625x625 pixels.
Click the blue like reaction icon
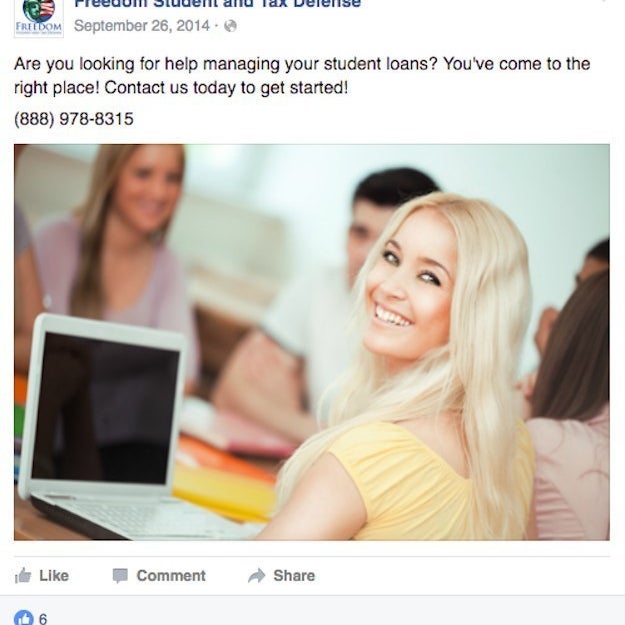point(24,618)
